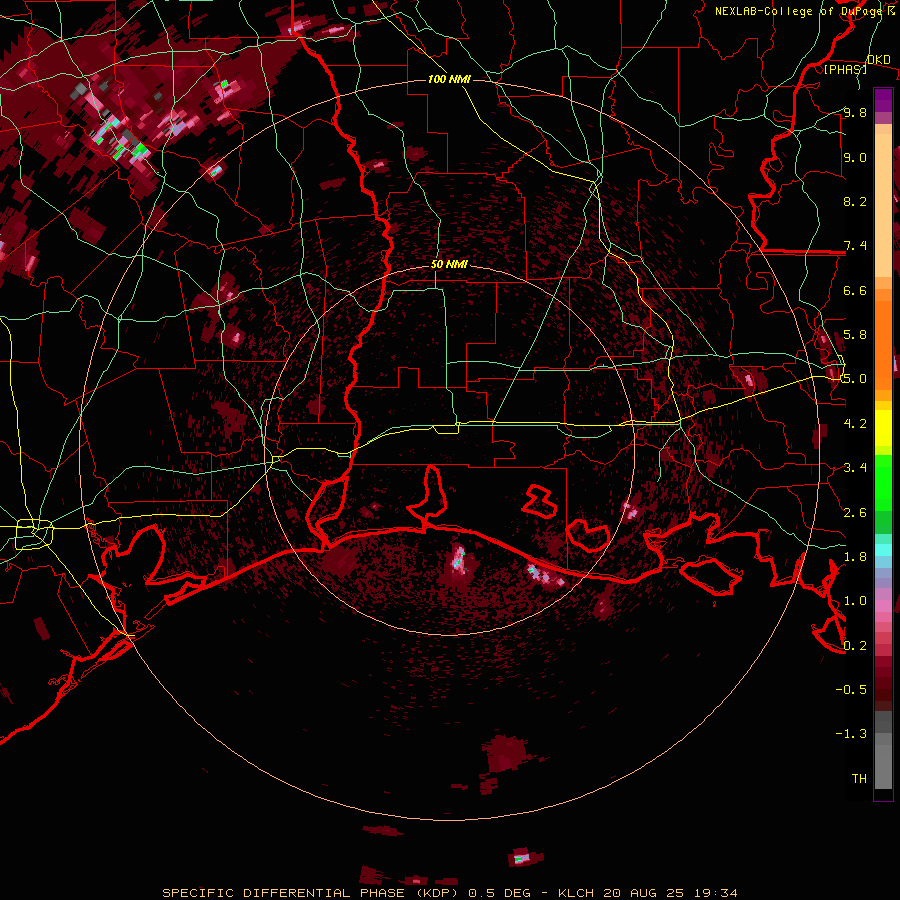Screen dimensions: 900x900
Task: Click the 3.4 value on the color scale
Action: tap(855, 468)
